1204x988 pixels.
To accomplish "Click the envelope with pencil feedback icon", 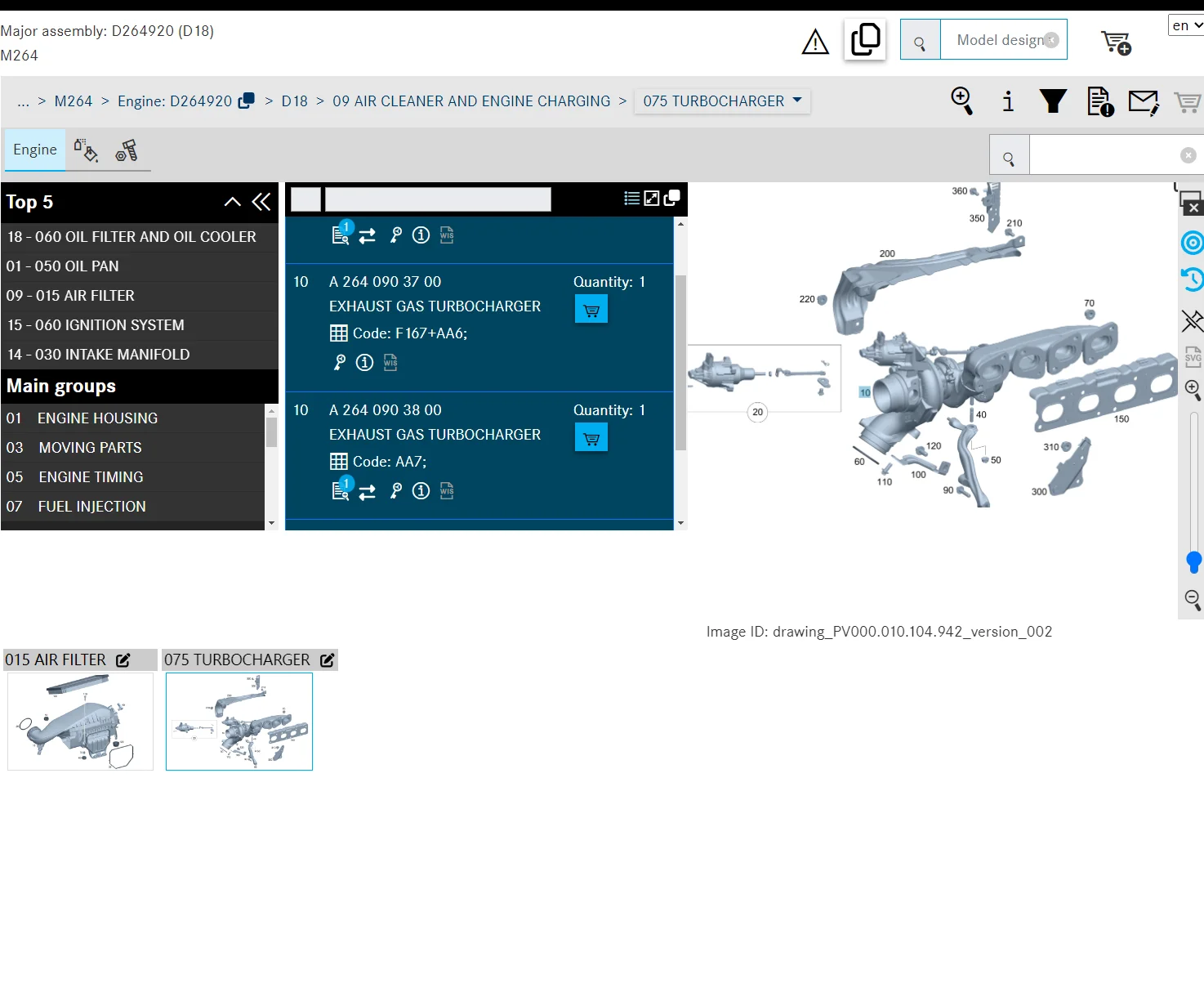I will [x=1144, y=102].
